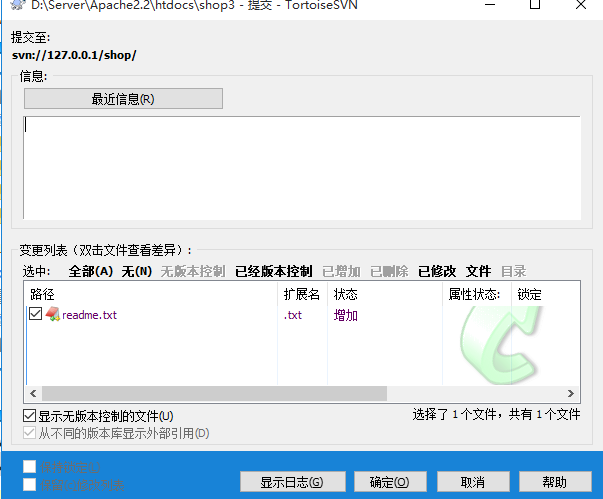The height and width of the screenshot is (499, 603).
Task: Uncheck the readme.txt file checkbox
Action: 36,315
